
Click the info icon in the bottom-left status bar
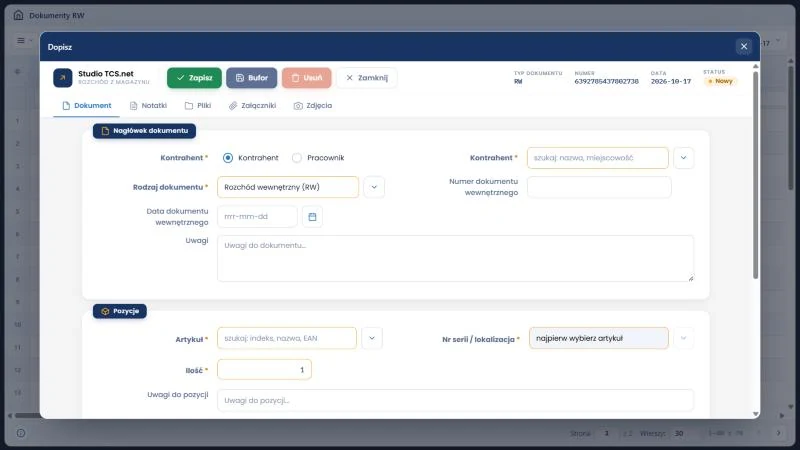point(21,433)
